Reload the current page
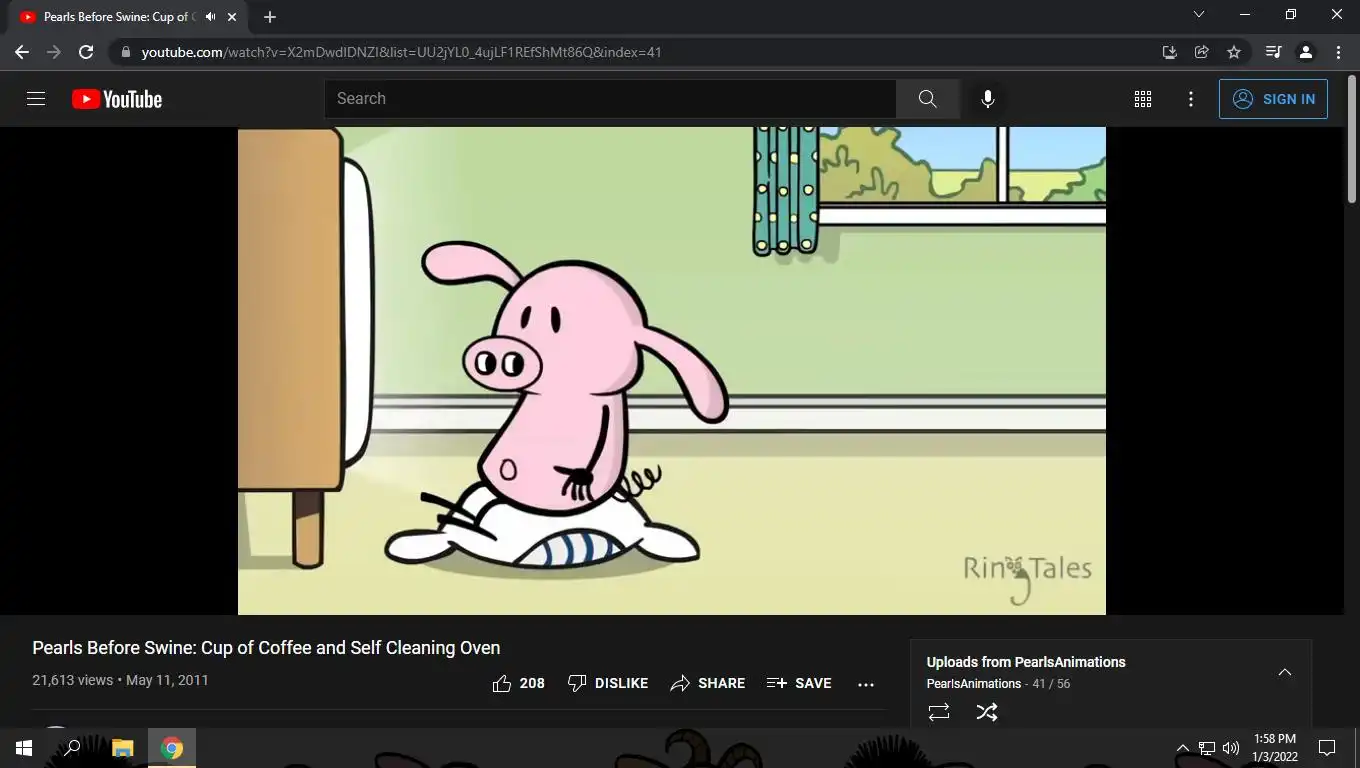Viewport: 1360px width, 768px height. point(86,52)
